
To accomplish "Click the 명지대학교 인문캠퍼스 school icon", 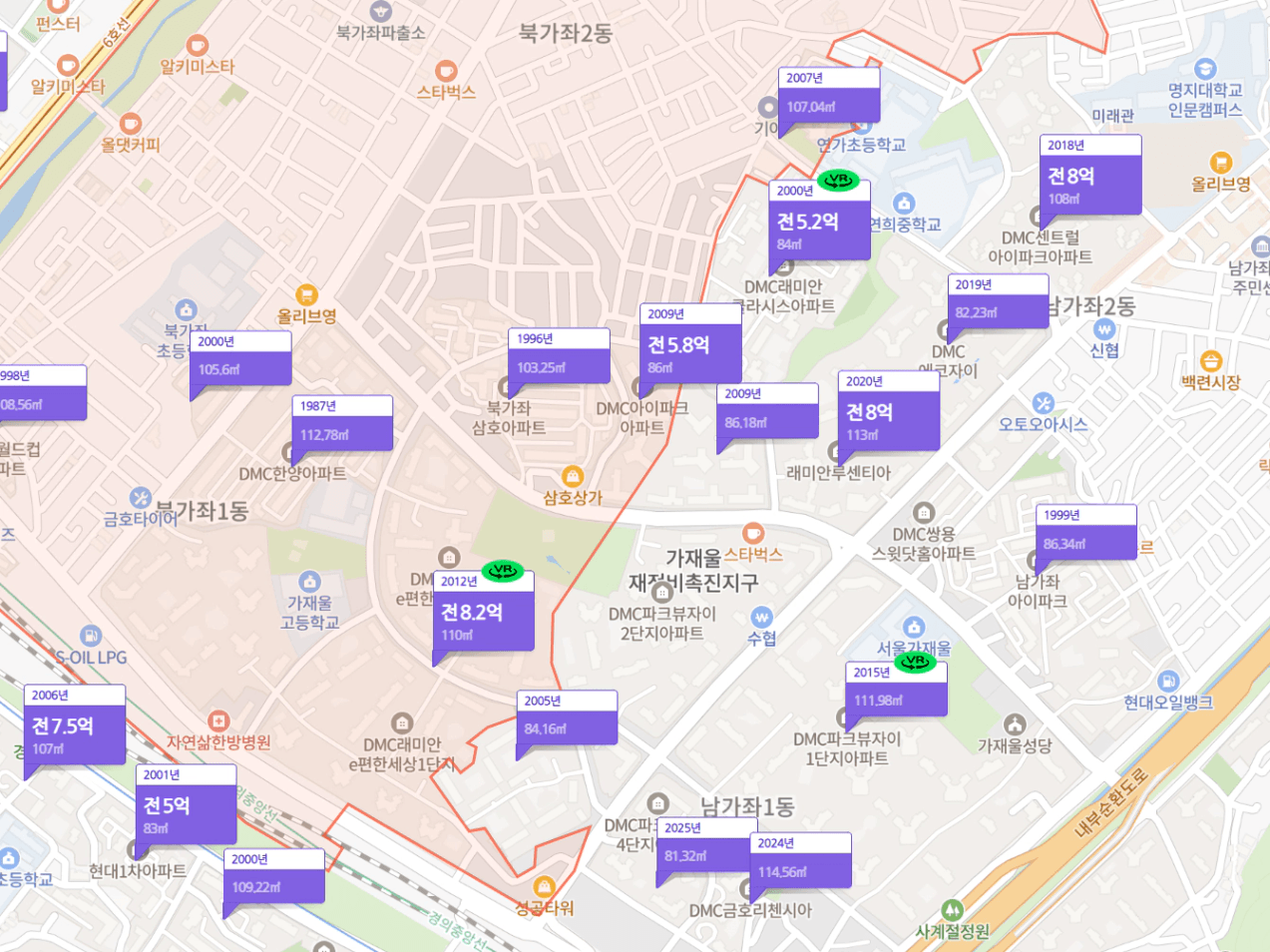I will 1205,69.
